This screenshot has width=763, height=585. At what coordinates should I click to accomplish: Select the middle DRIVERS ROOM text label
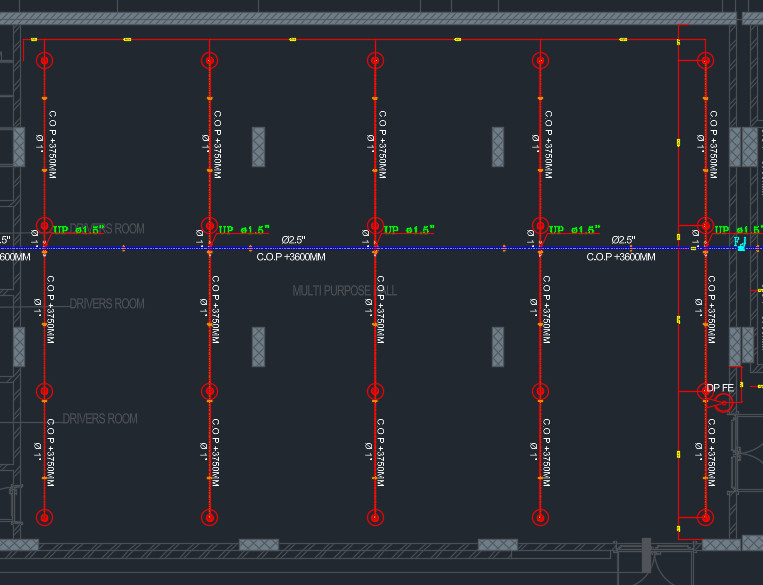107,304
